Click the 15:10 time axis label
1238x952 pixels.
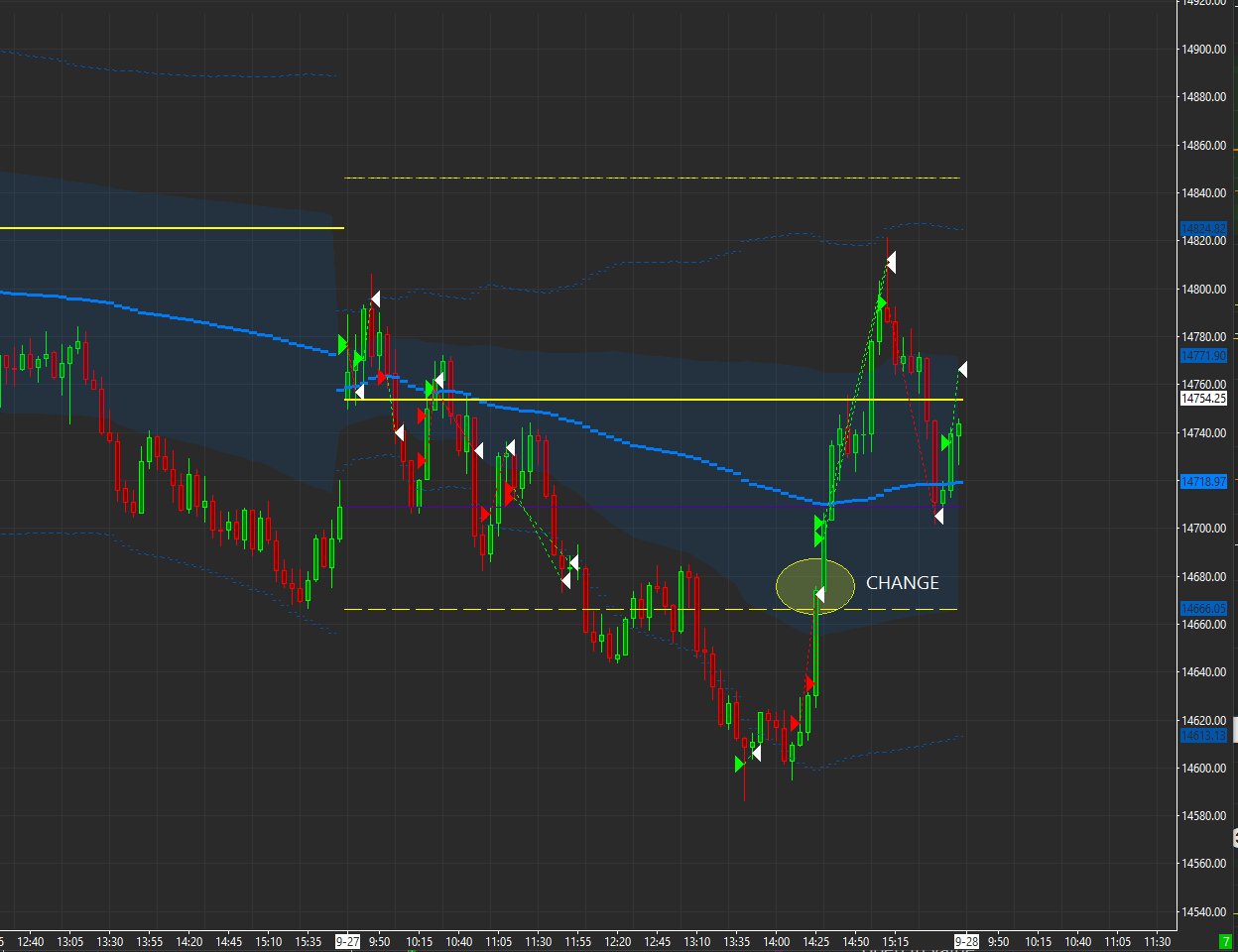pos(269,942)
